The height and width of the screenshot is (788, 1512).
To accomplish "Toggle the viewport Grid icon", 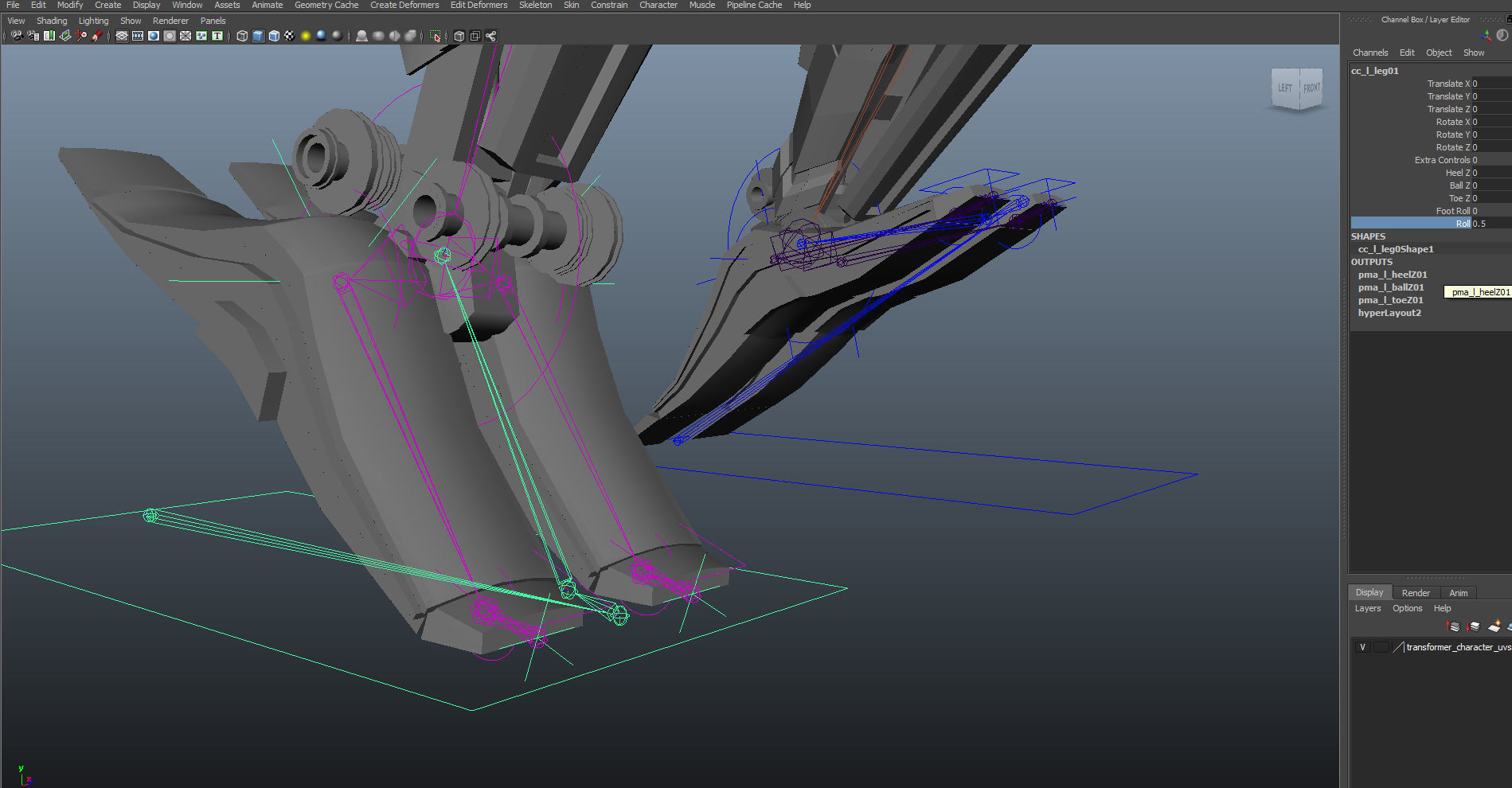I will pyautogui.click(x=122, y=36).
